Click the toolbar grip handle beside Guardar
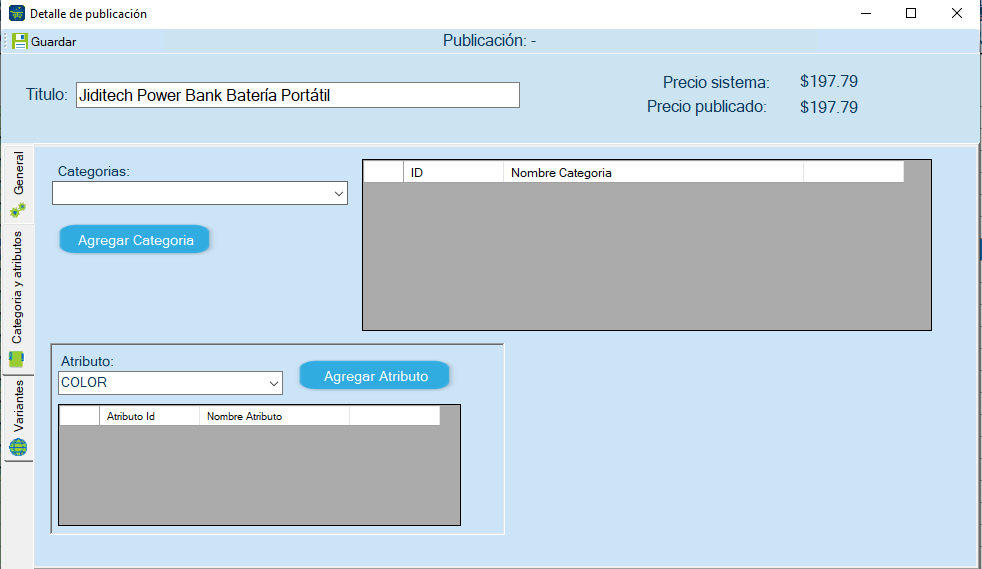 point(6,41)
